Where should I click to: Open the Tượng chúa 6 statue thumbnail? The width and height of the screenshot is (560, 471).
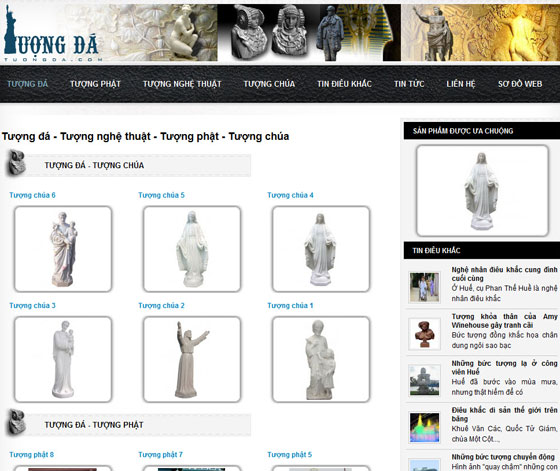coord(63,249)
